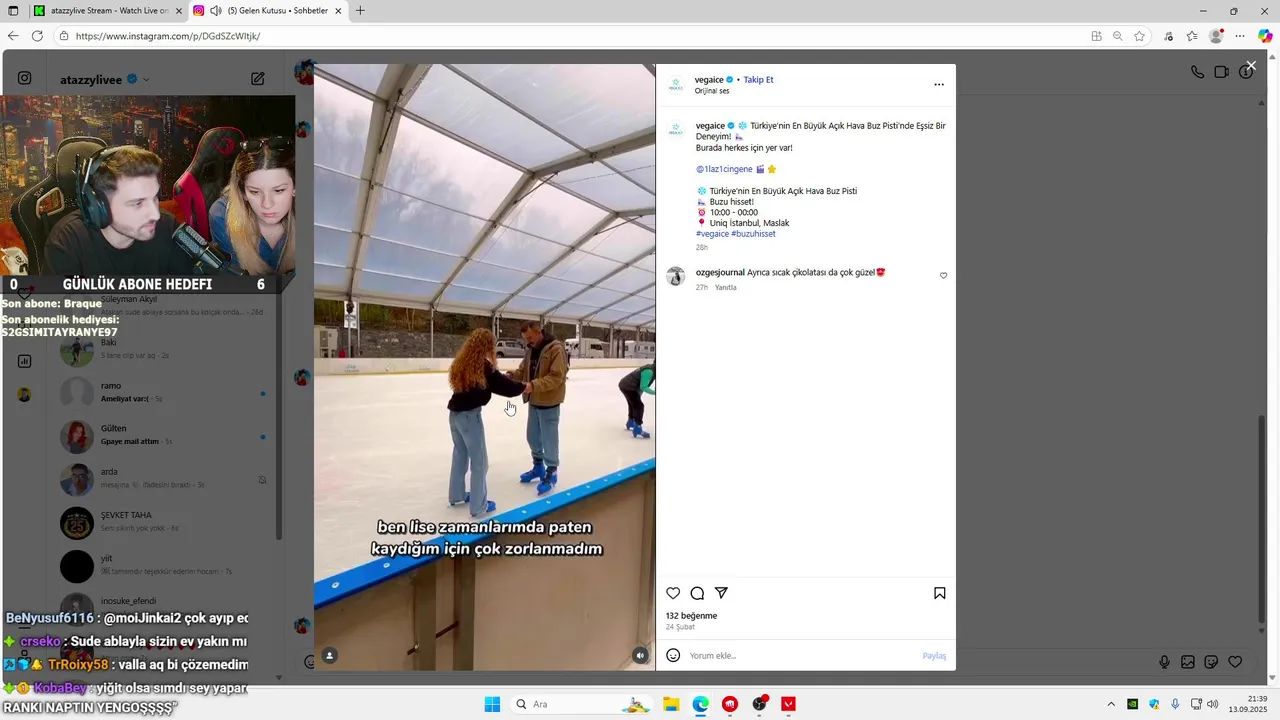Attach an image in the chat
Image resolution: width=1280 pixels, height=720 pixels.
tap(1188, 662)
